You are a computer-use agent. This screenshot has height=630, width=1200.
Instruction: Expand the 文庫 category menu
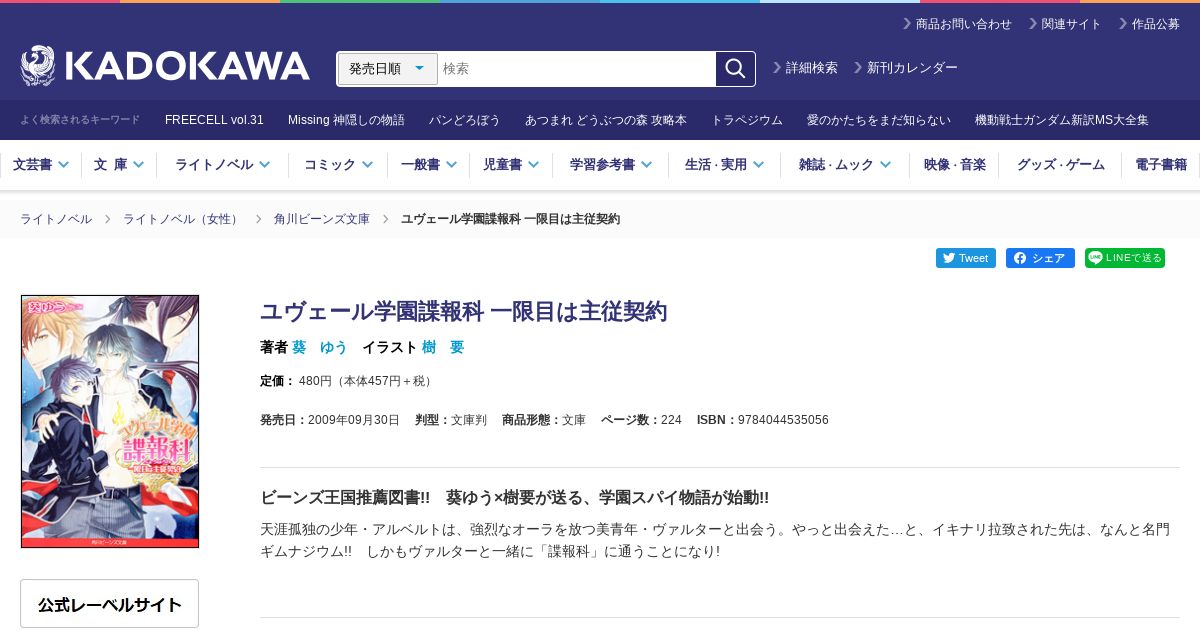click(119, 165)
